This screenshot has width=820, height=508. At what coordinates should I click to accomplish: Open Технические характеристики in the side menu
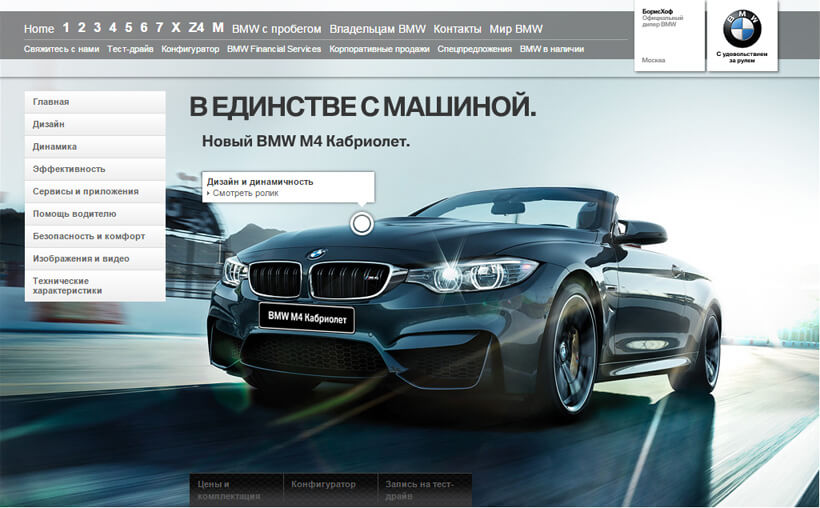95,286
